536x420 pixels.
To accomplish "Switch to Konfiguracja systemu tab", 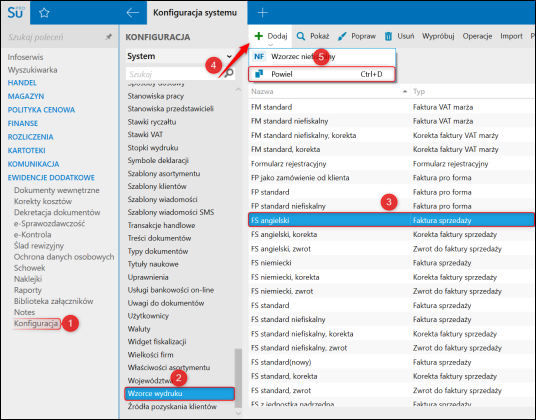I will point(195,13).
